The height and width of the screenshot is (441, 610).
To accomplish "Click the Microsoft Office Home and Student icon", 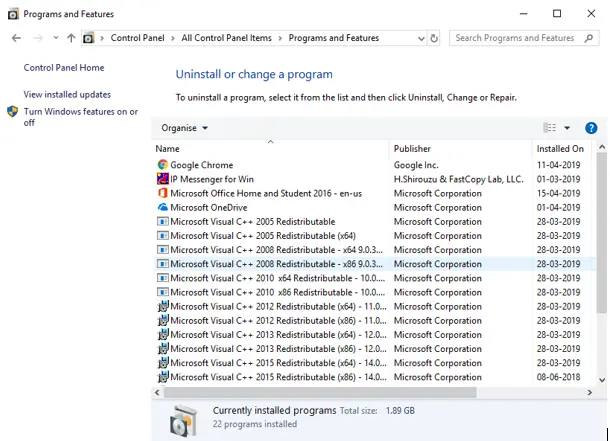I will point(163,193).
